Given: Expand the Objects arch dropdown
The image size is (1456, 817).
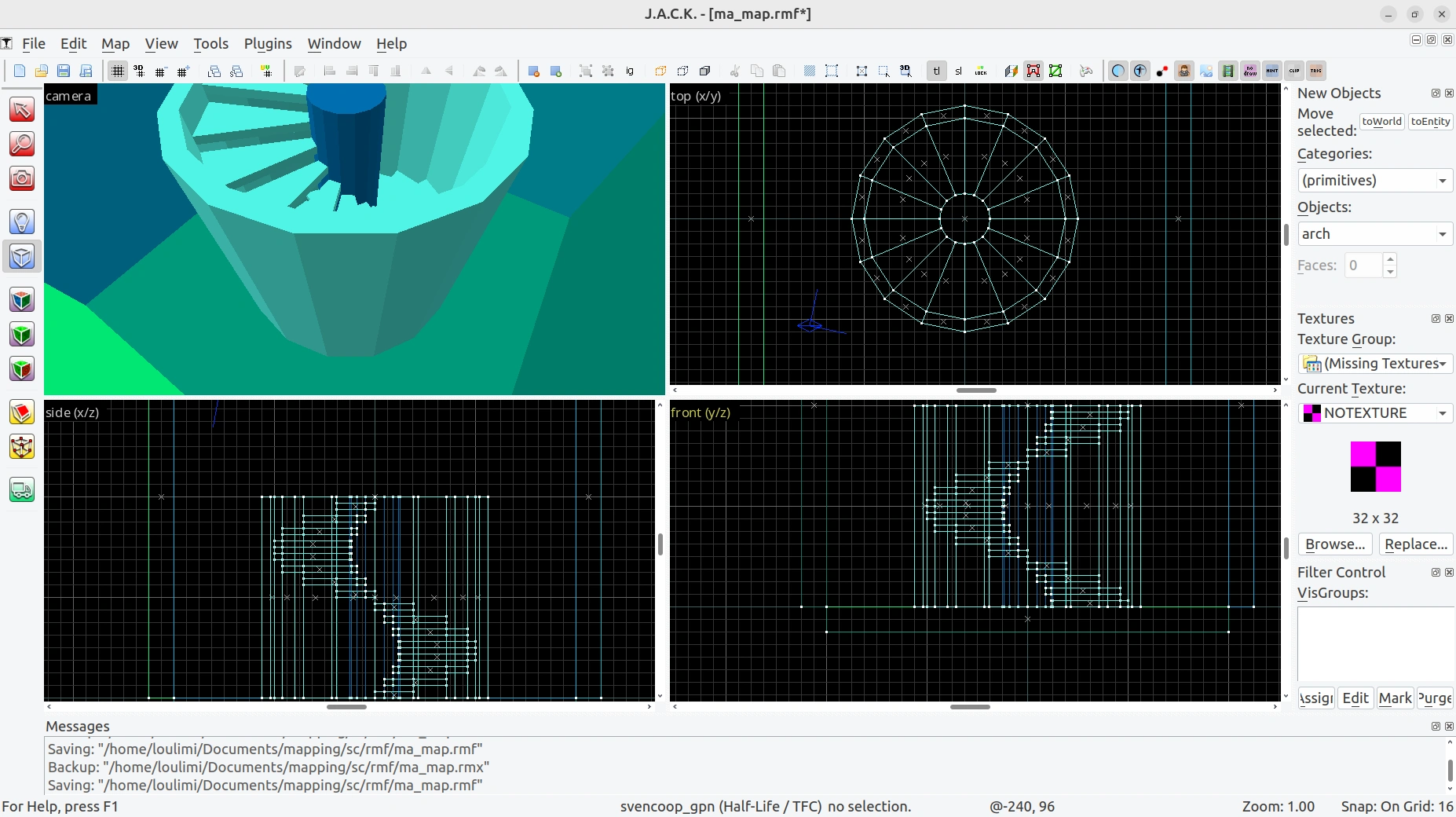Looking at the screenshot, I should [1374, 233].
